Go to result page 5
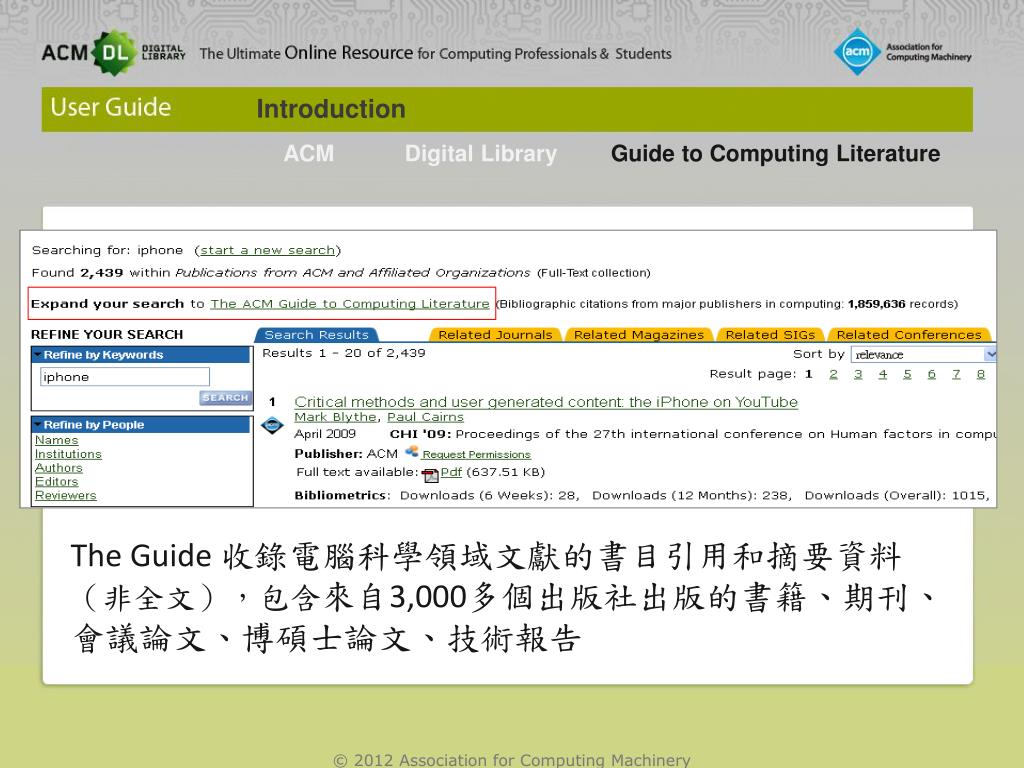This screenshot has width=1024, height=768. (x=907, y=374)
